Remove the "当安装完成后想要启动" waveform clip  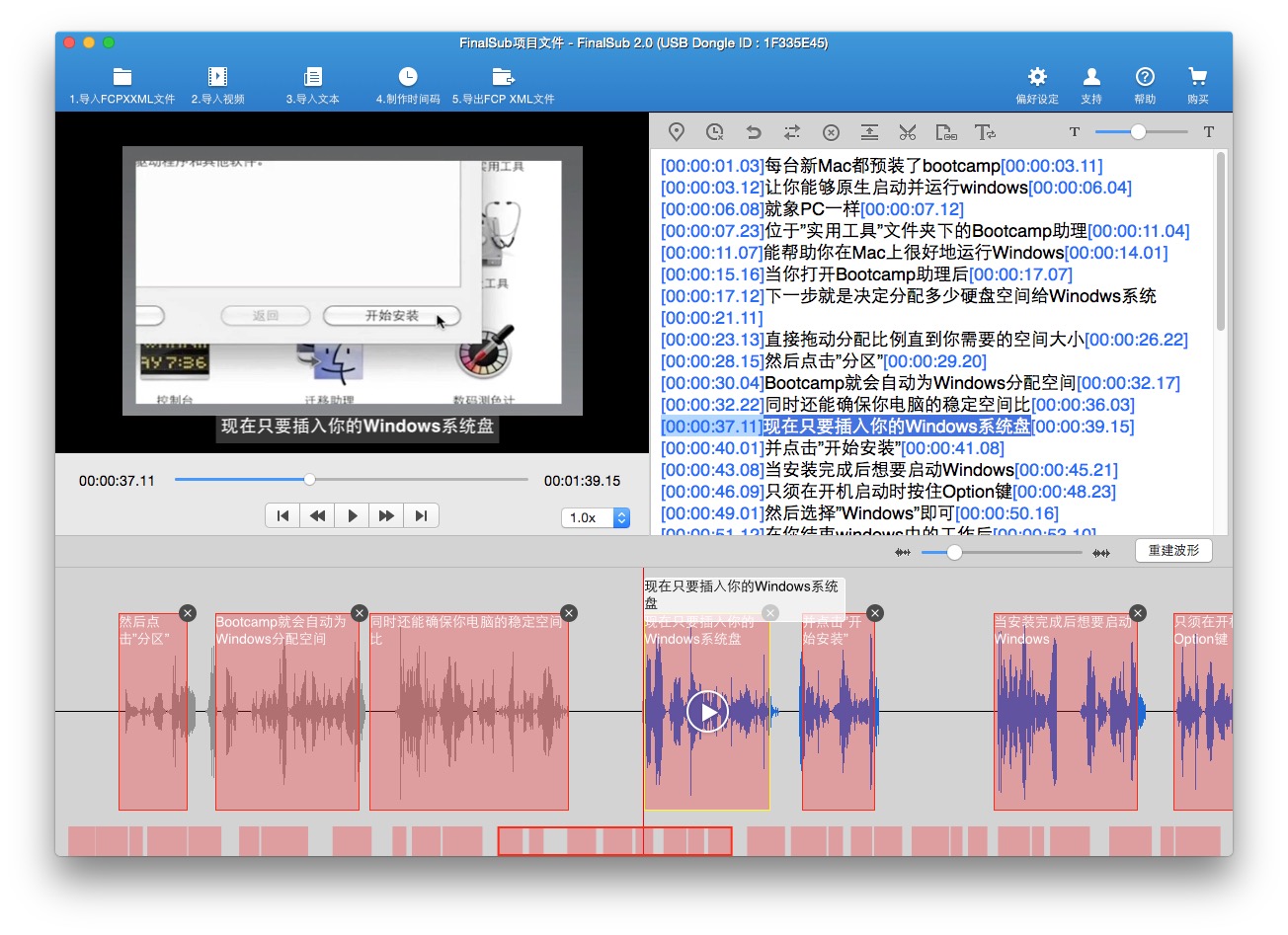pyautogui.click(x=1138, y=613)
